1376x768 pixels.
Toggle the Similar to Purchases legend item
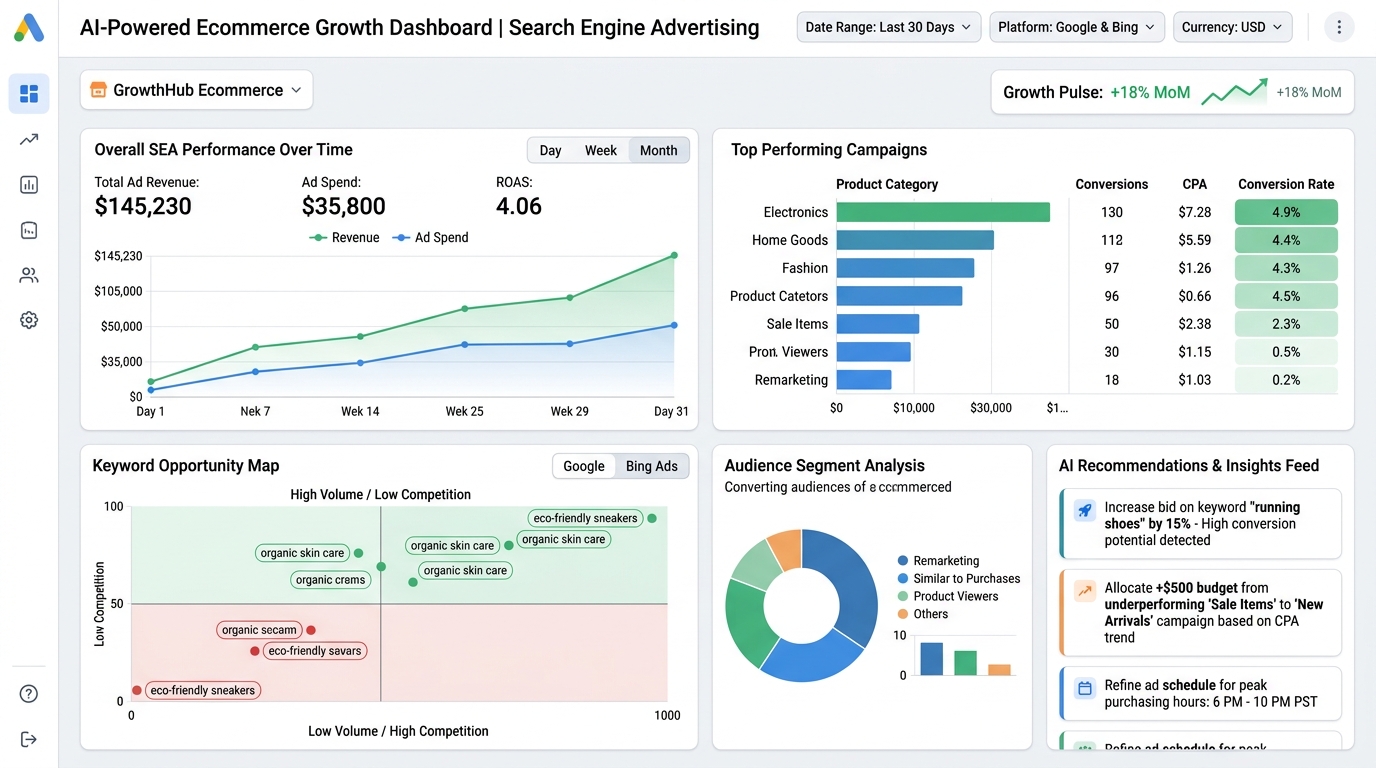[x=959, y=579]
